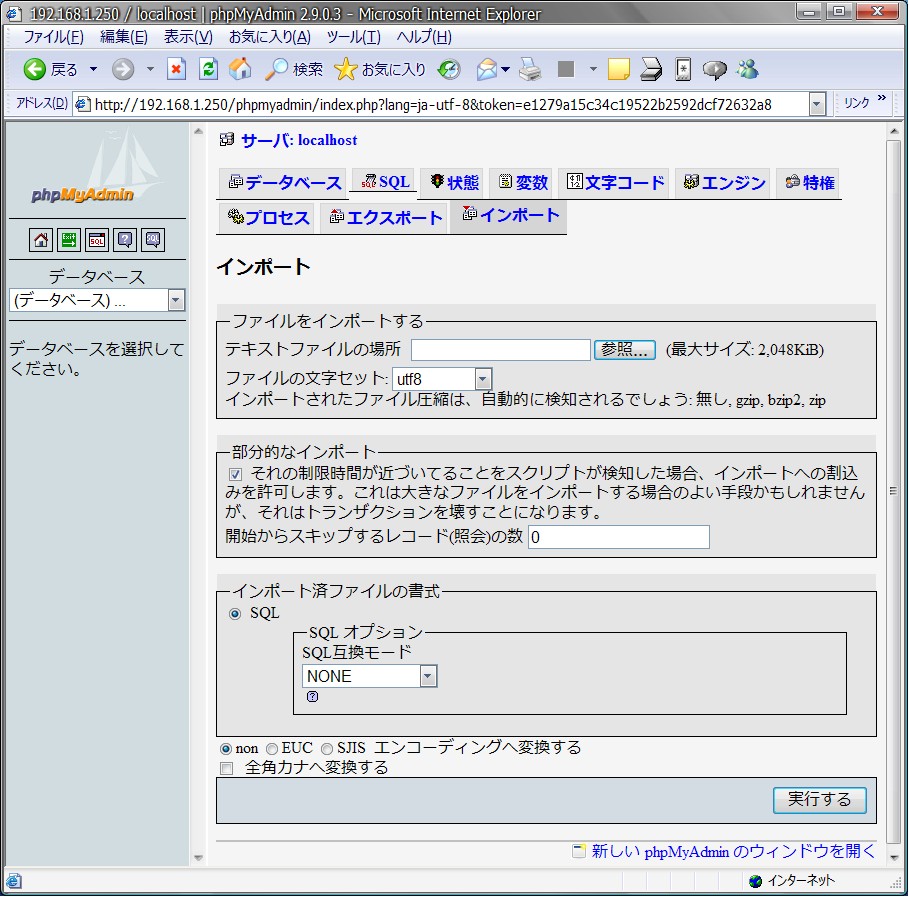The height and width of the screenshot is (897, 909).
Task: Click the server icon beside サーバ: localhost
Action: [227, 139]
